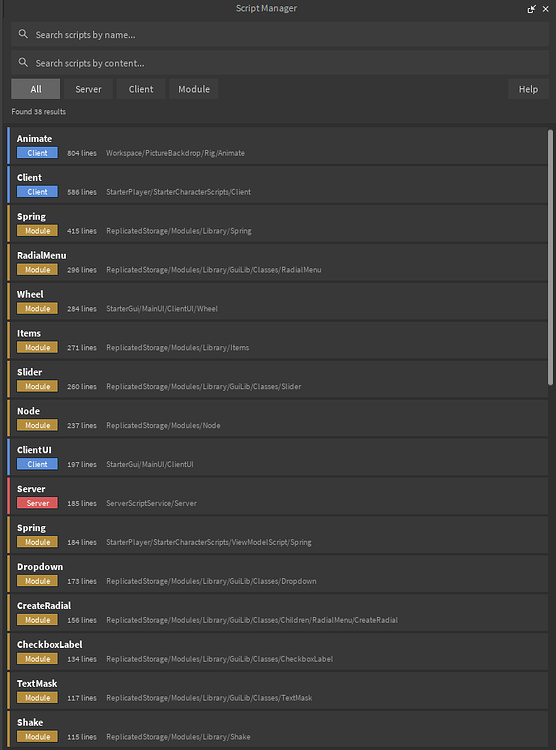Open the Shake script title
This screenshot has height=750, width=556.
point(30,722)
